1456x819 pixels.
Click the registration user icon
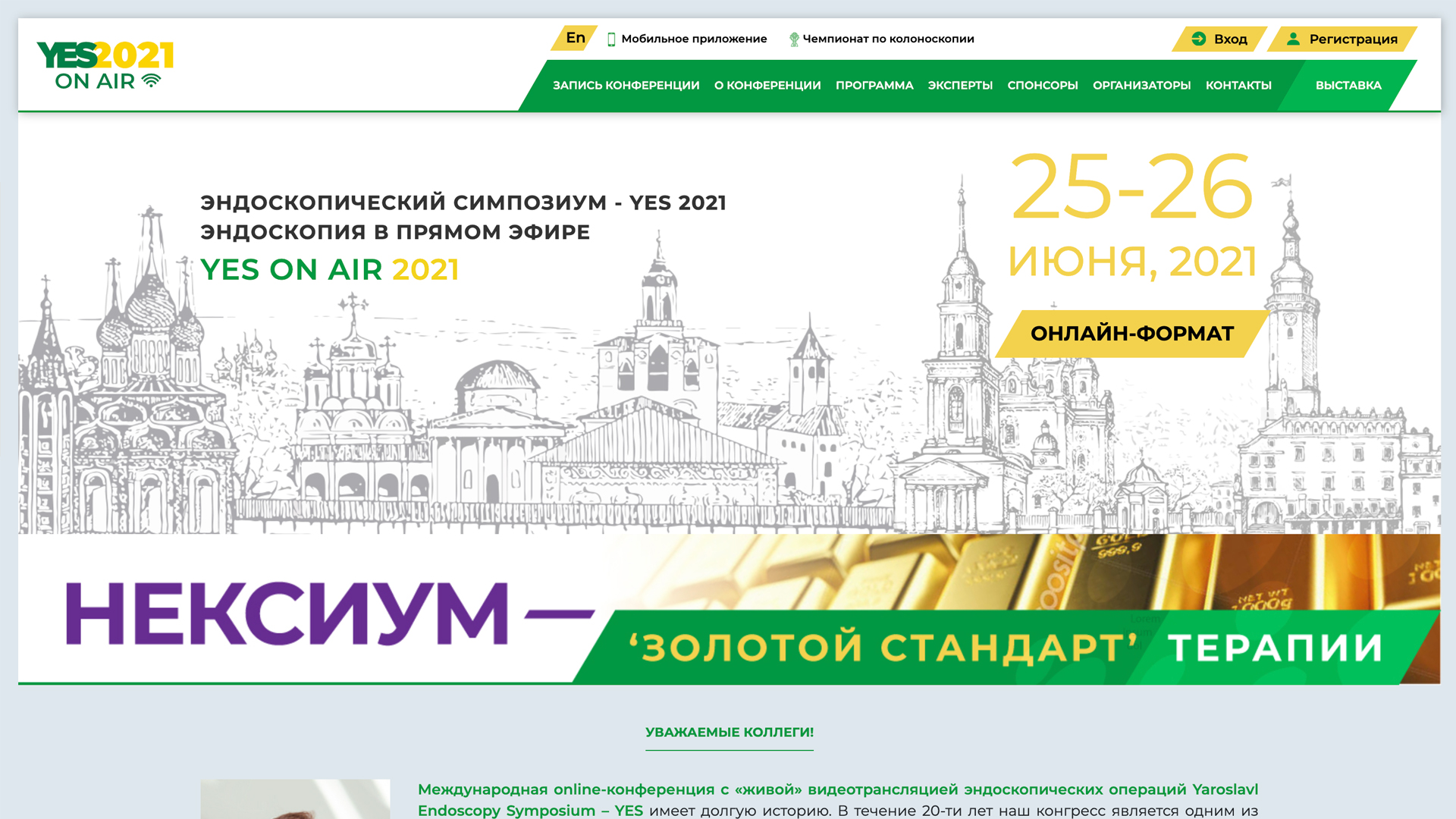click(1293, 39)
